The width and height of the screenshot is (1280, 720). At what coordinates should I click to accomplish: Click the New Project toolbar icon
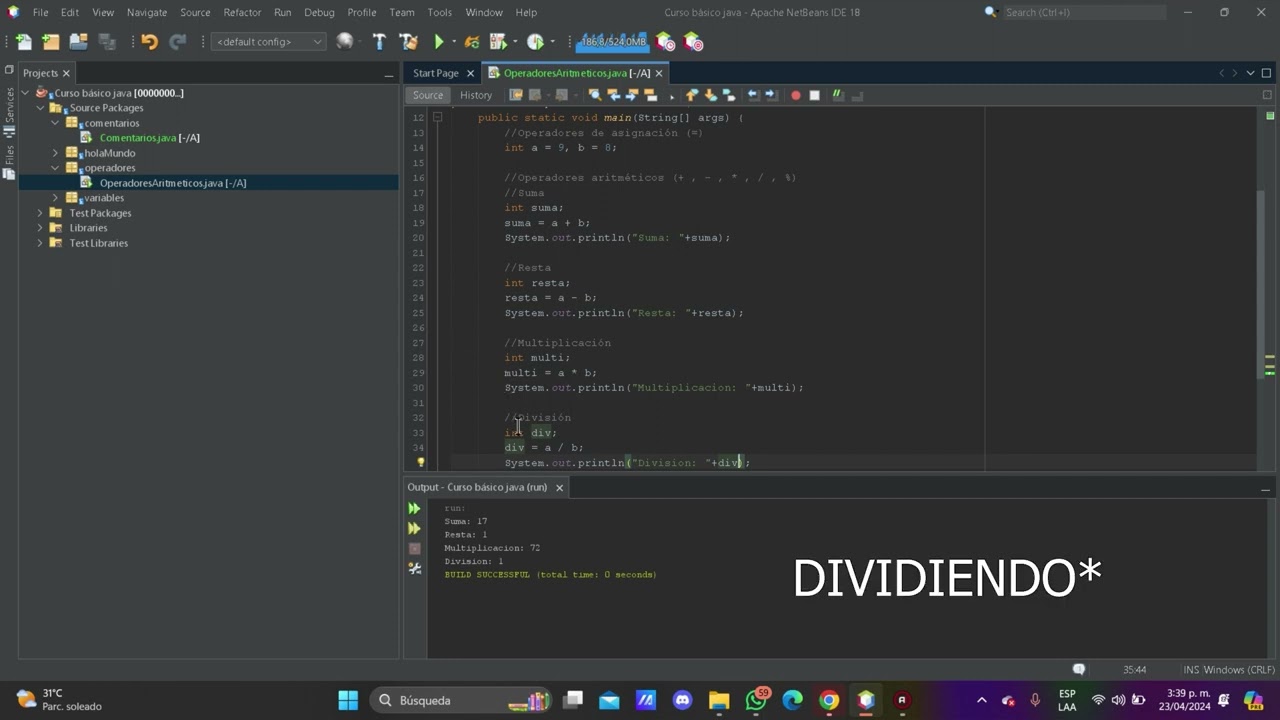click(x=50, y=42)
